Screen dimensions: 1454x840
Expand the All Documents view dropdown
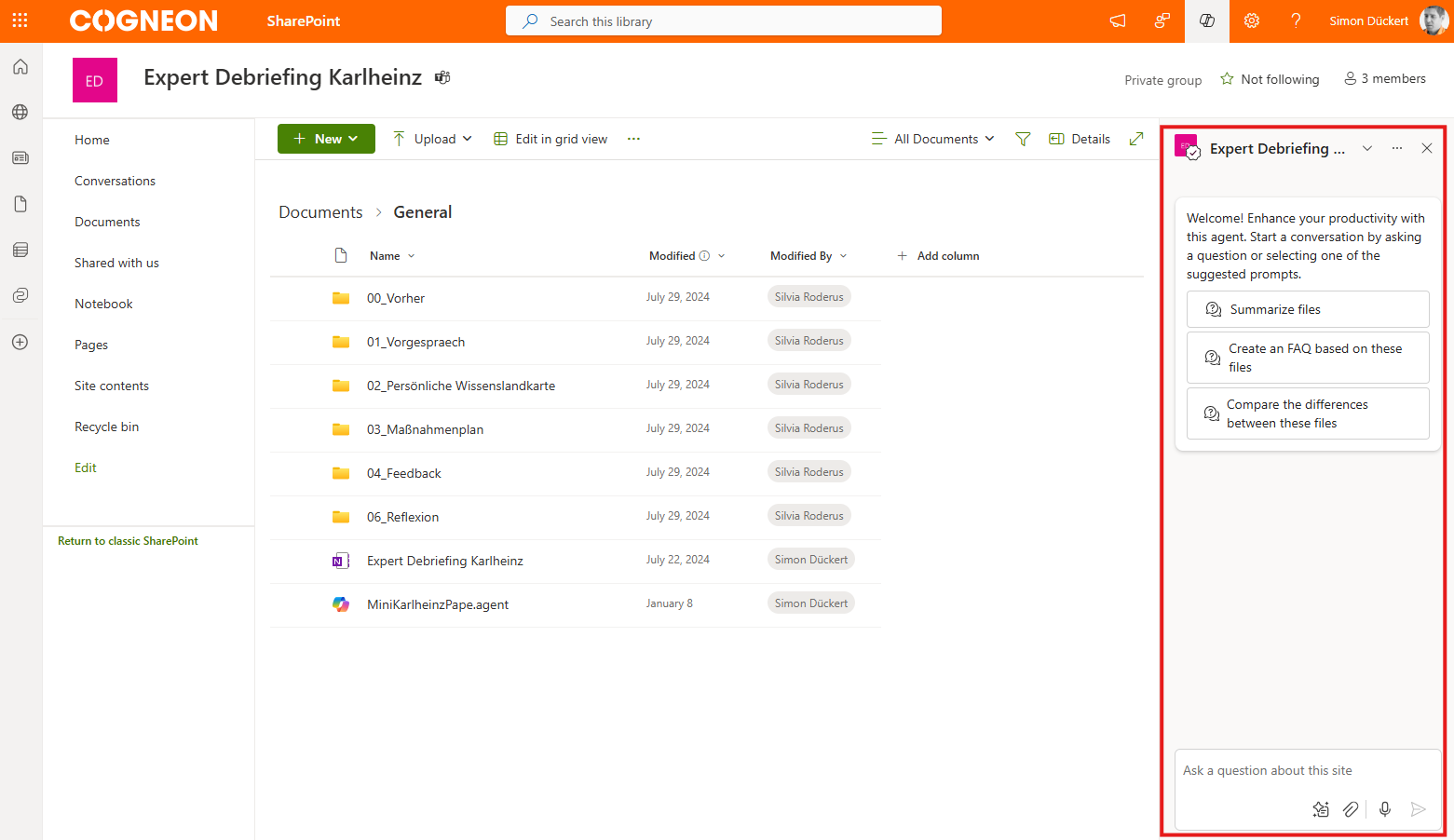point(932,139)
